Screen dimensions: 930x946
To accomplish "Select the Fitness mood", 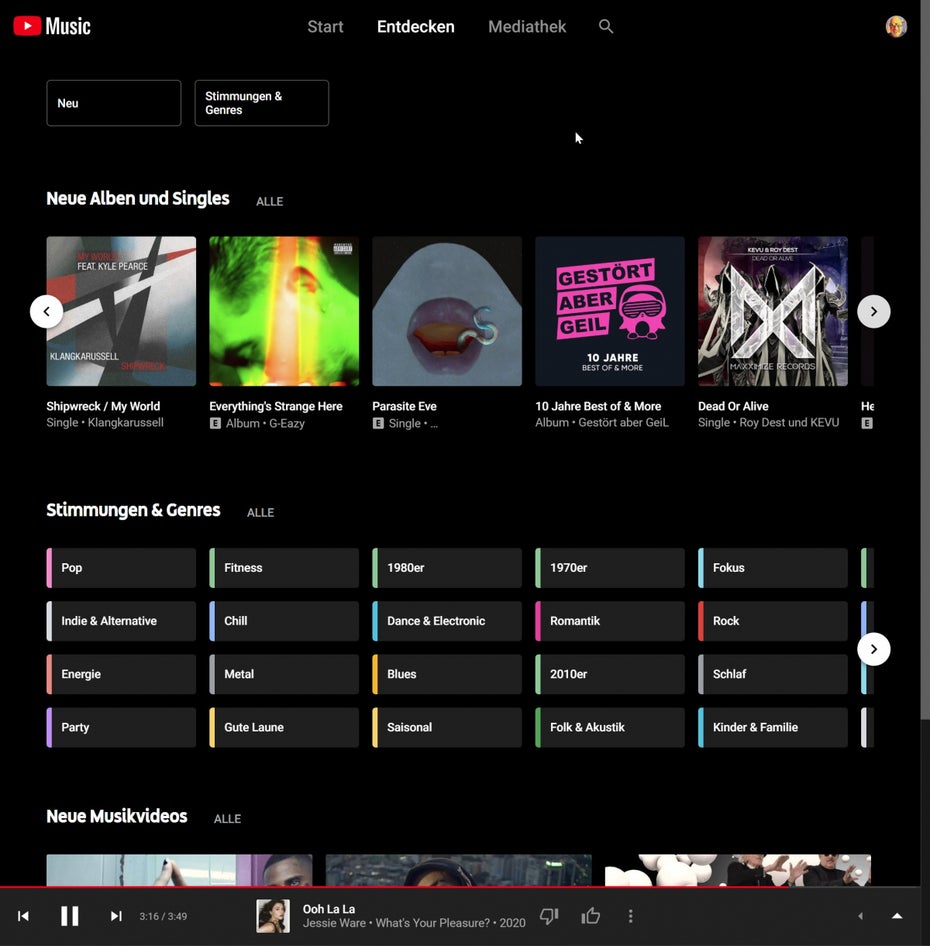I will pos(284,568).
